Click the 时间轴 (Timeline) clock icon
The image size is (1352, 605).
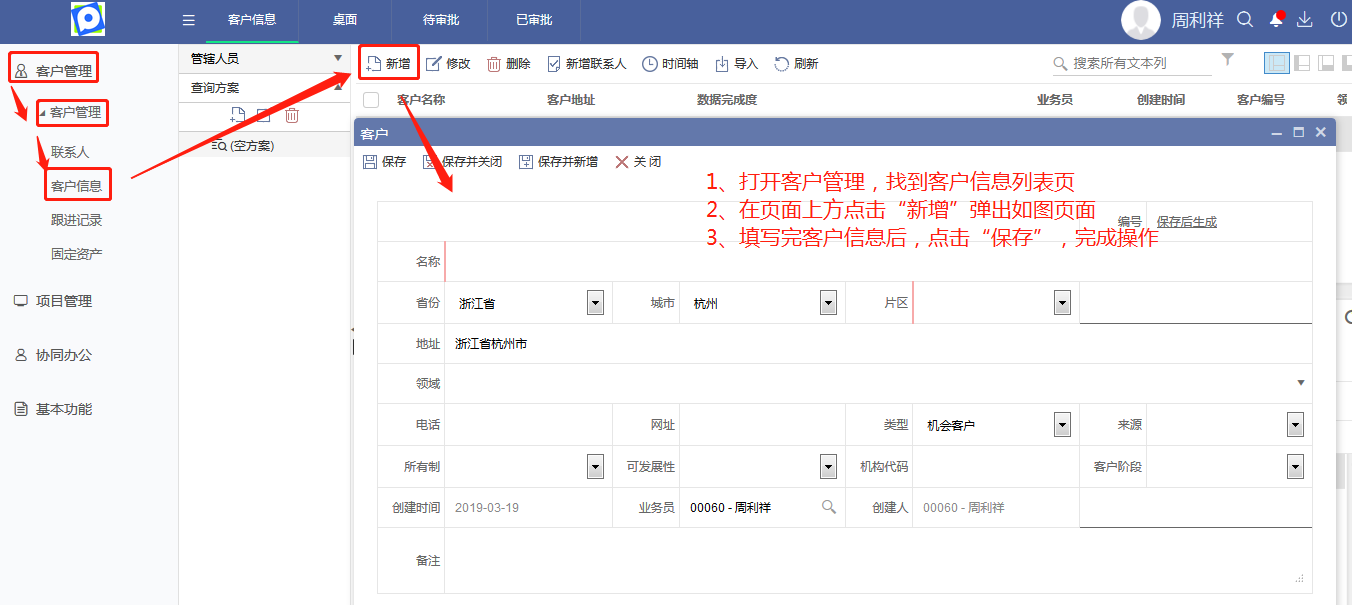[x=672, y=63]
